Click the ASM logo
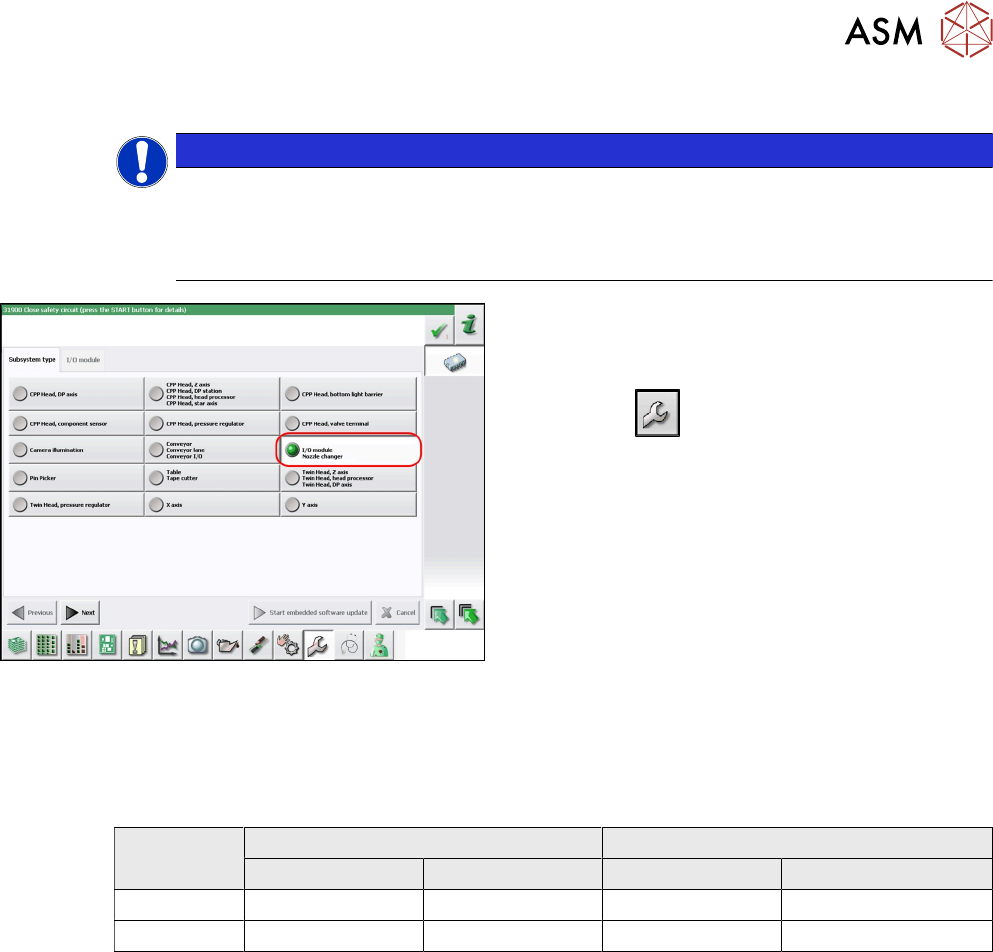This screenshot has width=993, height=952. (x=918, y=30)
